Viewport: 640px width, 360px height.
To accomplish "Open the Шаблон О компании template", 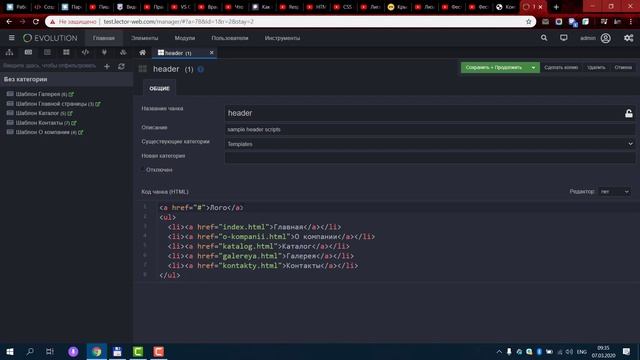I will click(x=42, y=132).
